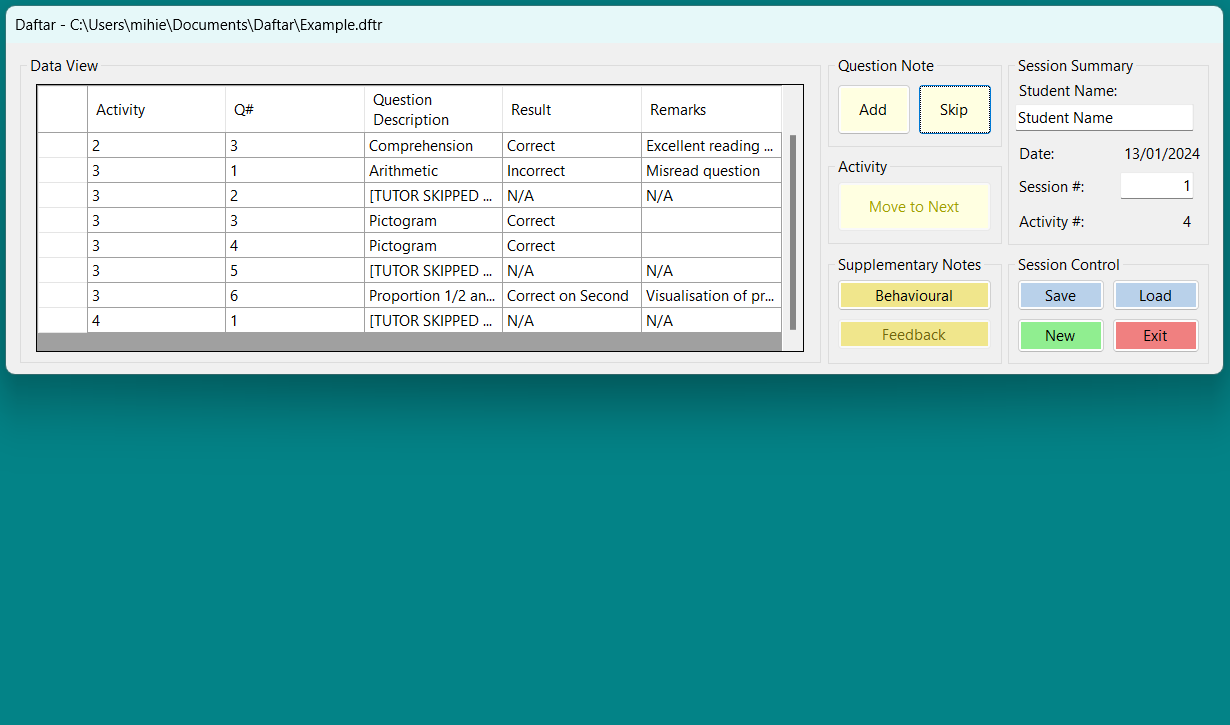Click the Question Description column header
The width and height of the screenshot is (1230, 725).
click(433, 110)
